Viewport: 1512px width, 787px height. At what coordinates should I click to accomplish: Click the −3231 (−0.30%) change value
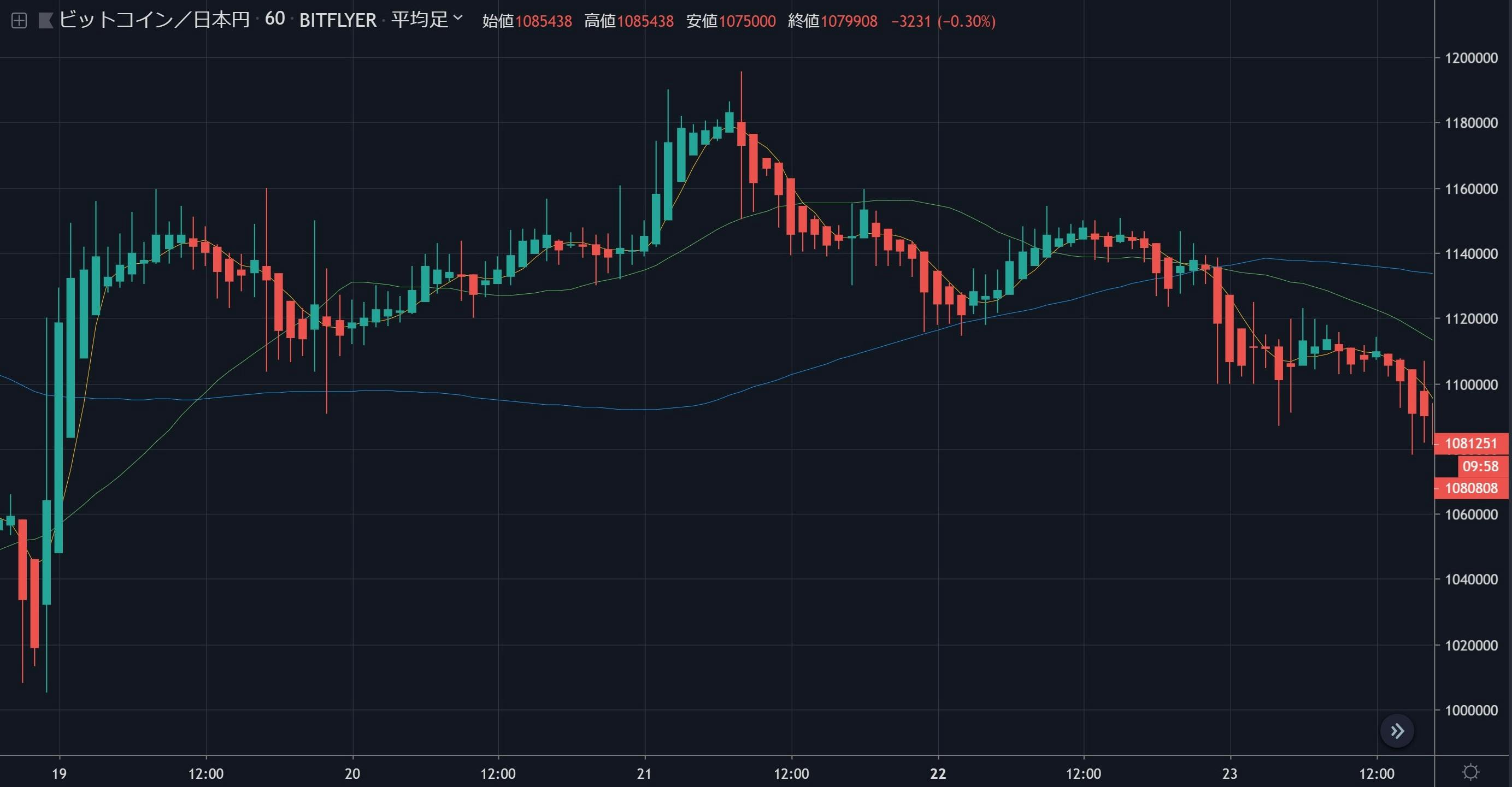point(943,22)
